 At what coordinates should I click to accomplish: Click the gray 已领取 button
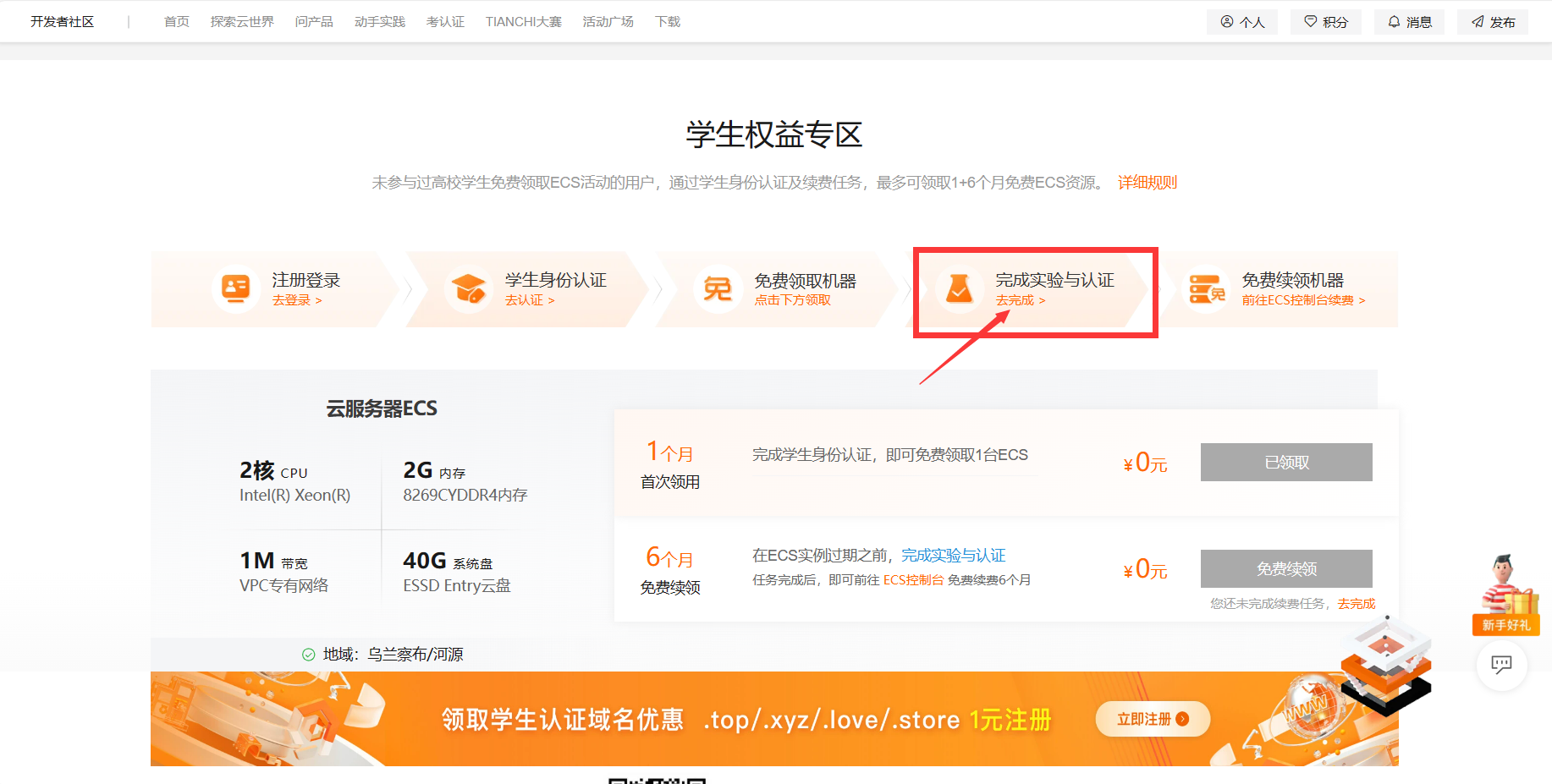click(1286, 463)
